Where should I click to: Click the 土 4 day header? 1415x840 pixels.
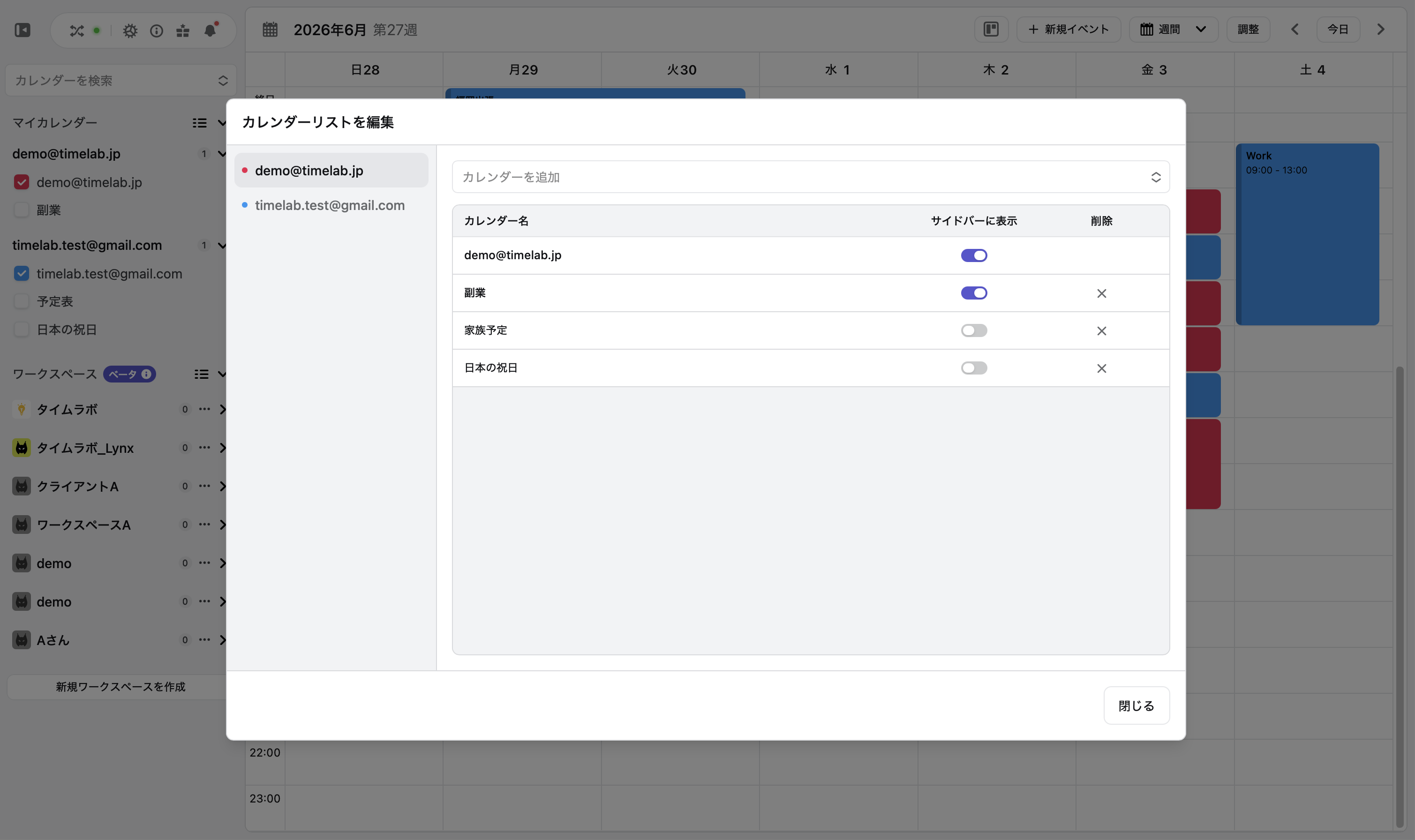[1312, 70]
